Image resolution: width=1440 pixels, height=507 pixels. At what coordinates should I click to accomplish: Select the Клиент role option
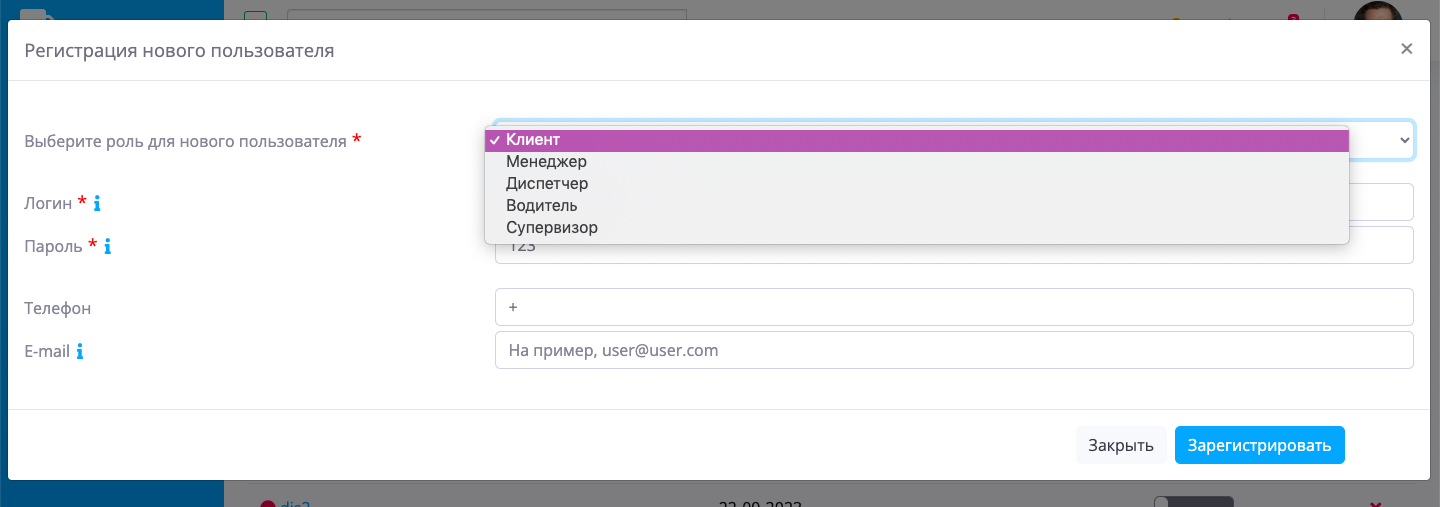click(x=533, y=140)
